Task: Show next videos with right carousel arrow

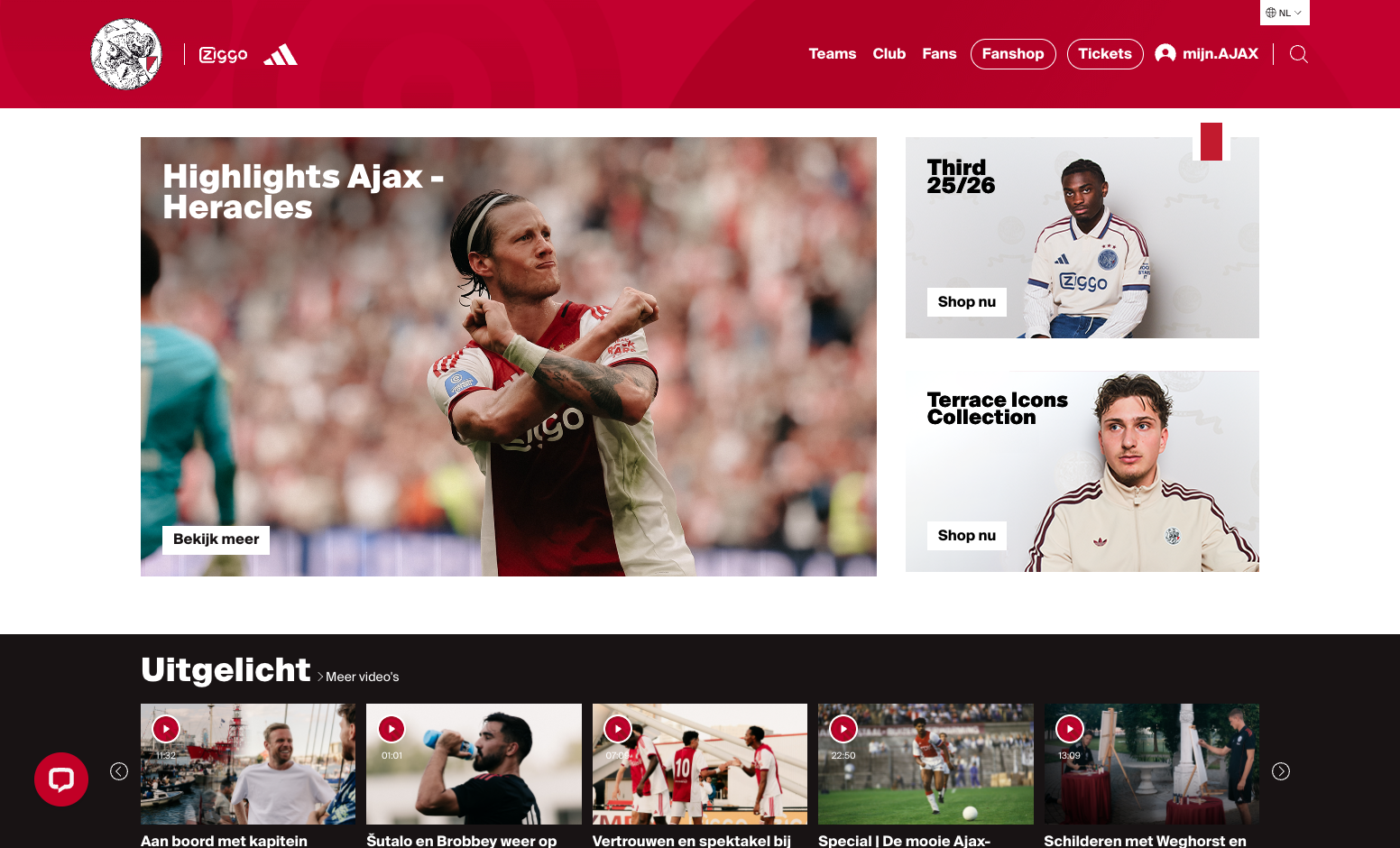Action: (1281, 771)
